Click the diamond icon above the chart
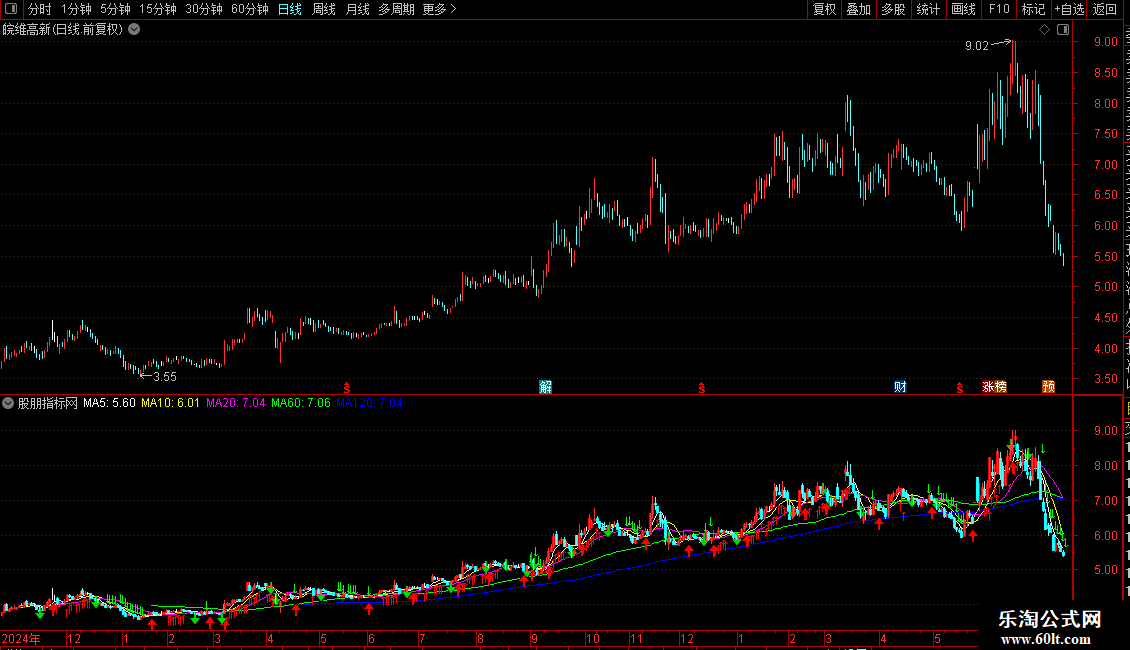Viewport: 1130px width, 650px height. 1044,30
